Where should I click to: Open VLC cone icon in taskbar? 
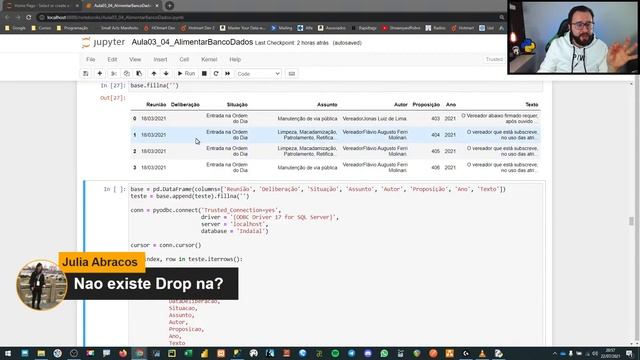[x=482, y=353]
